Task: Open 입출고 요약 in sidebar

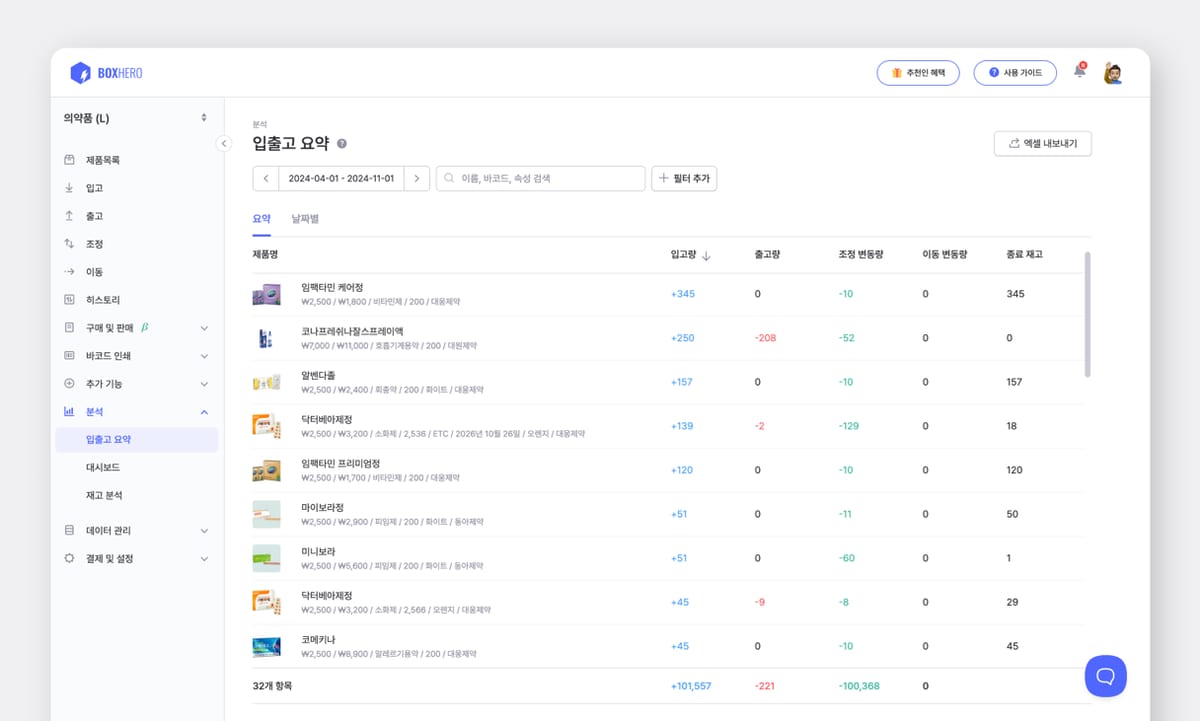Action: click(136, 440)
